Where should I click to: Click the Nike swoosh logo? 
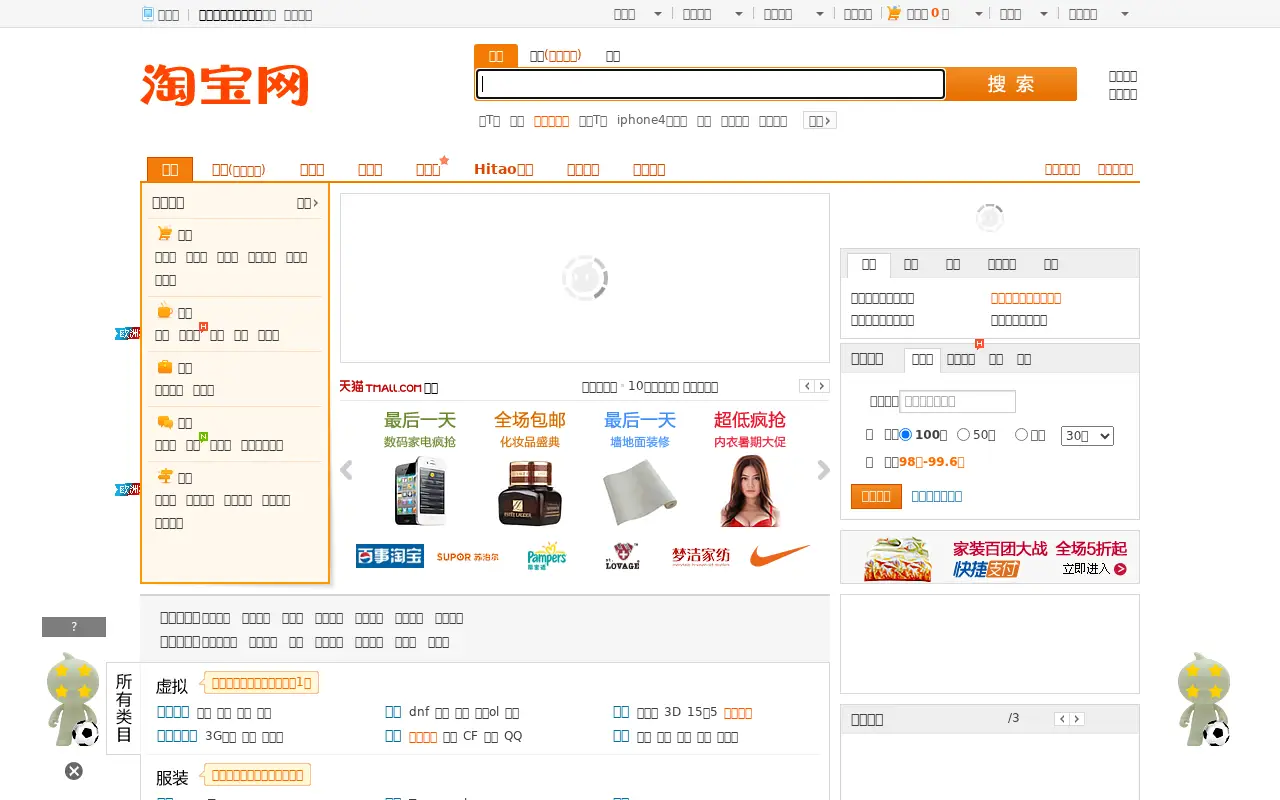point(780,555)
